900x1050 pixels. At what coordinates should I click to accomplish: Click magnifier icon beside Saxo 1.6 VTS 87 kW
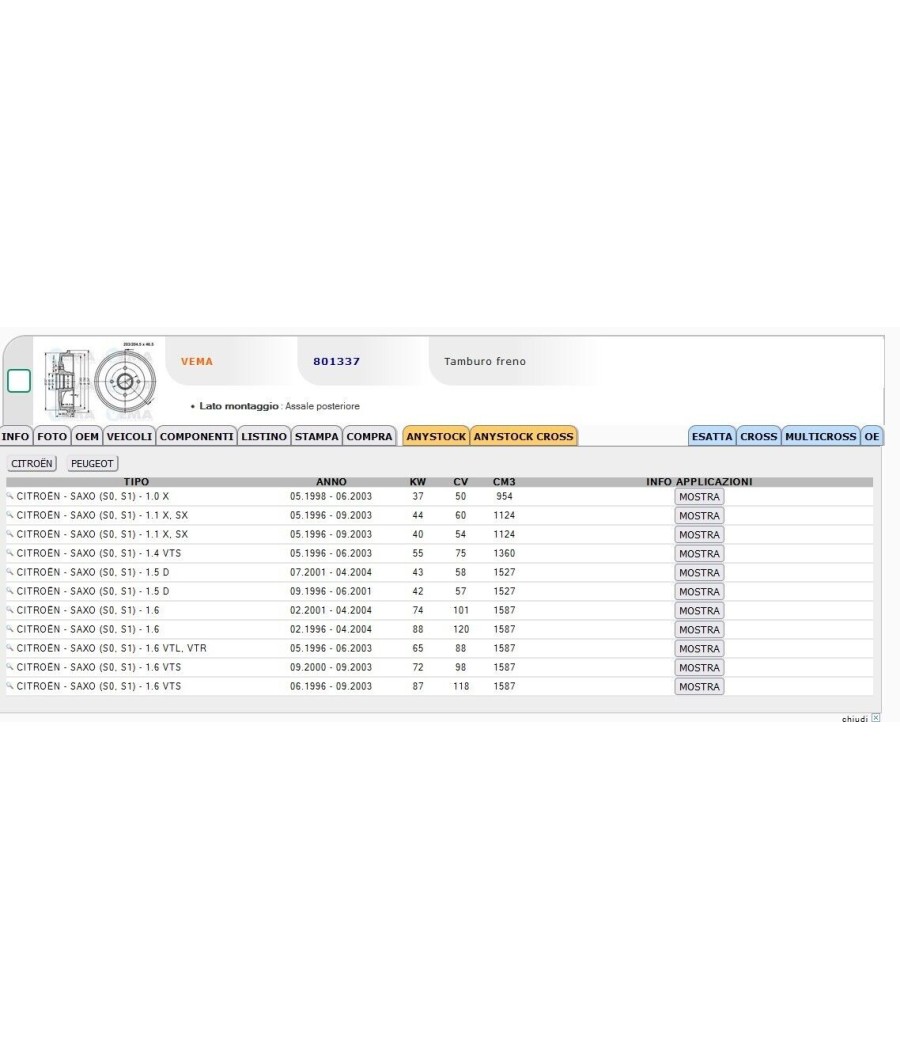[x=10, y=686]
